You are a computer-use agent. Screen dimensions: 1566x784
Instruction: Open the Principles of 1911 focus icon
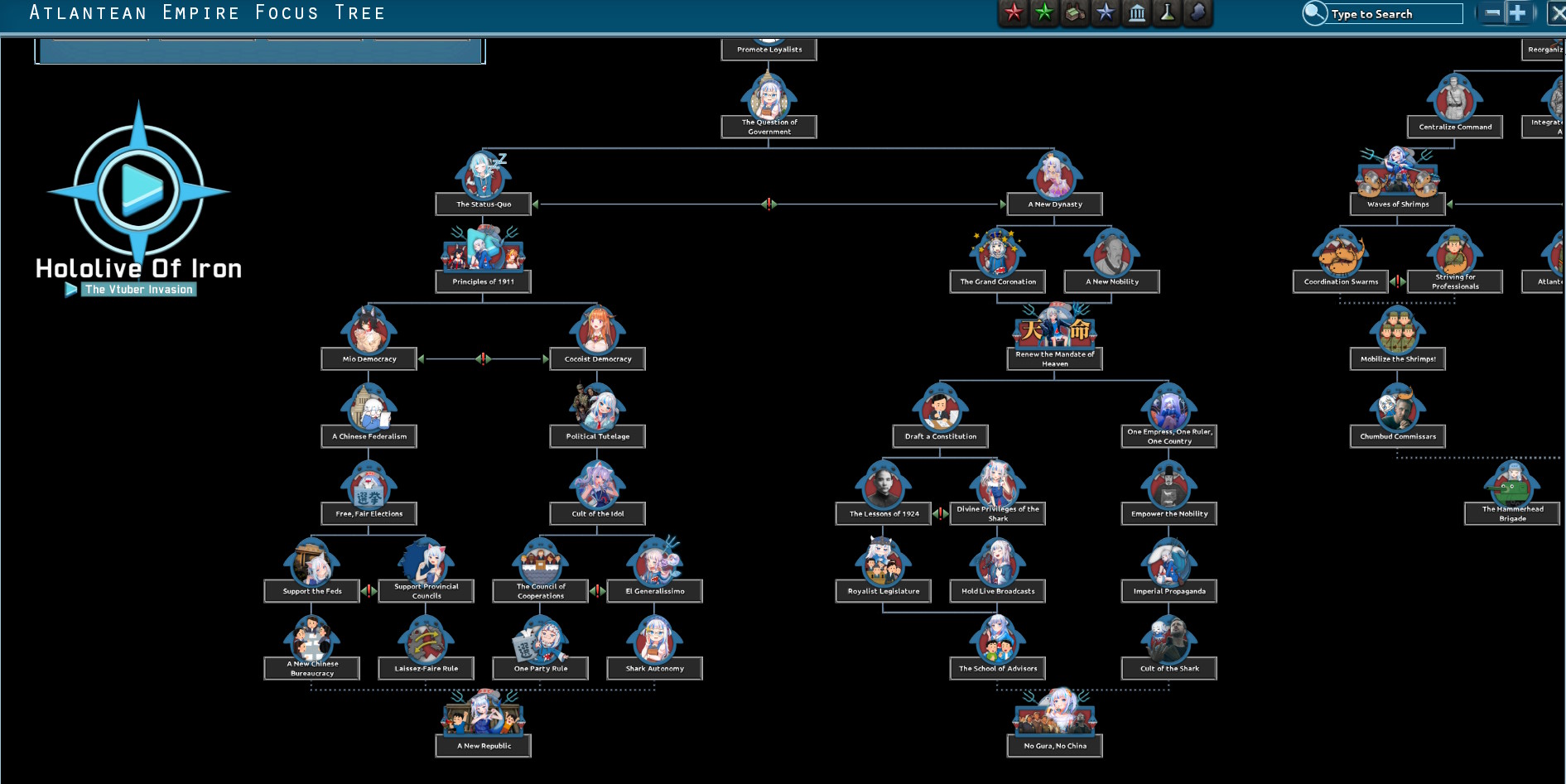[484, 249]
